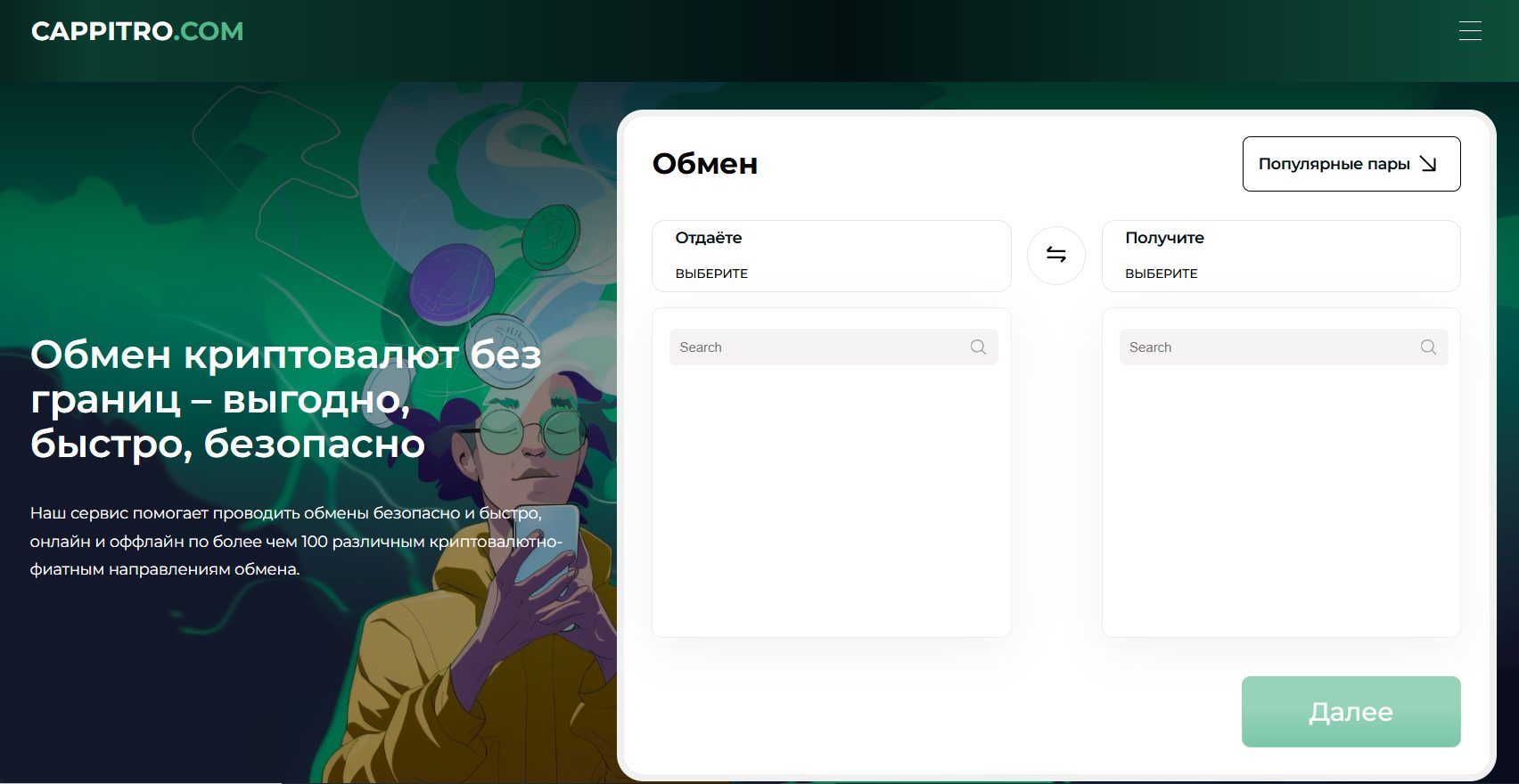The height and width of the screenshot is (784, 1519).
Task: Open the Получите currency selector
Action: pyautogui.click(x=1281, y=256)
